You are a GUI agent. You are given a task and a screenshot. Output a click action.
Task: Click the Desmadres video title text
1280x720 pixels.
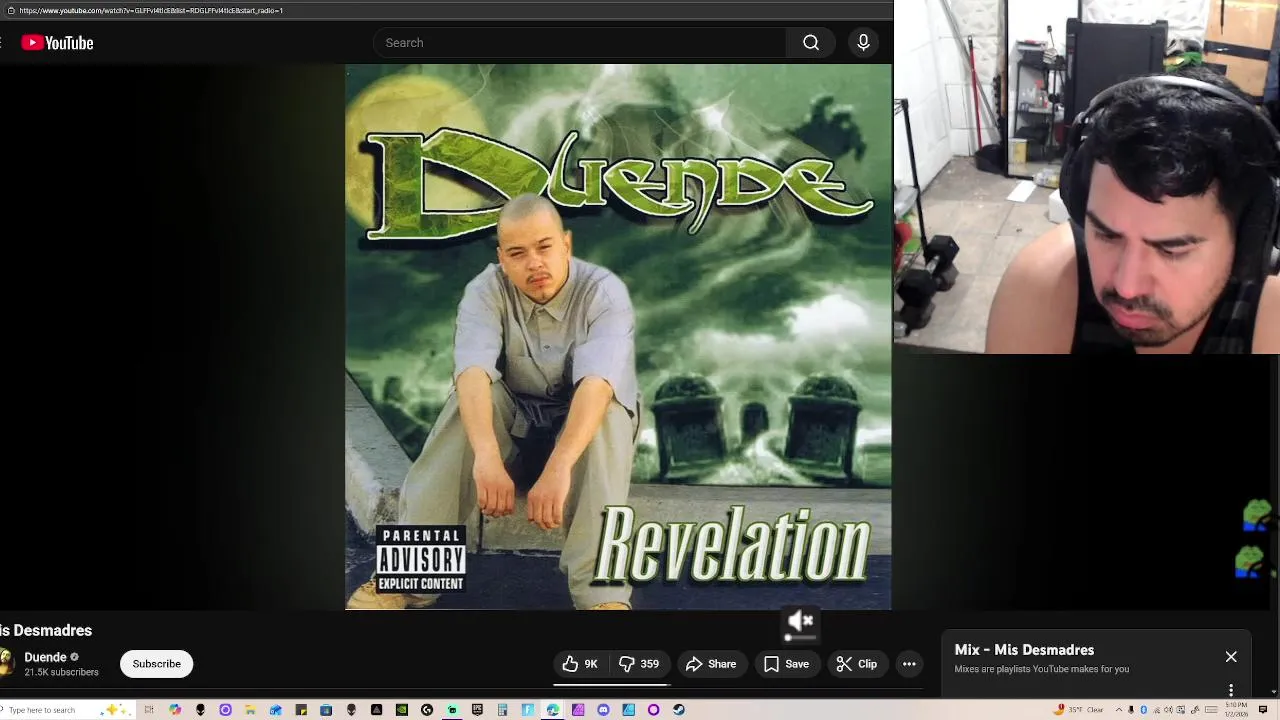click(46, 630)
